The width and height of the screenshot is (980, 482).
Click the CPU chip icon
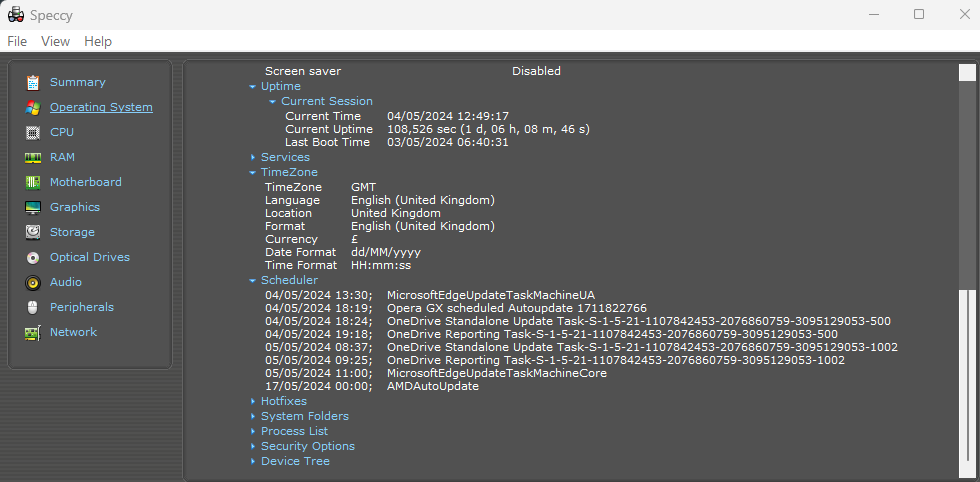tap(33, 132)
